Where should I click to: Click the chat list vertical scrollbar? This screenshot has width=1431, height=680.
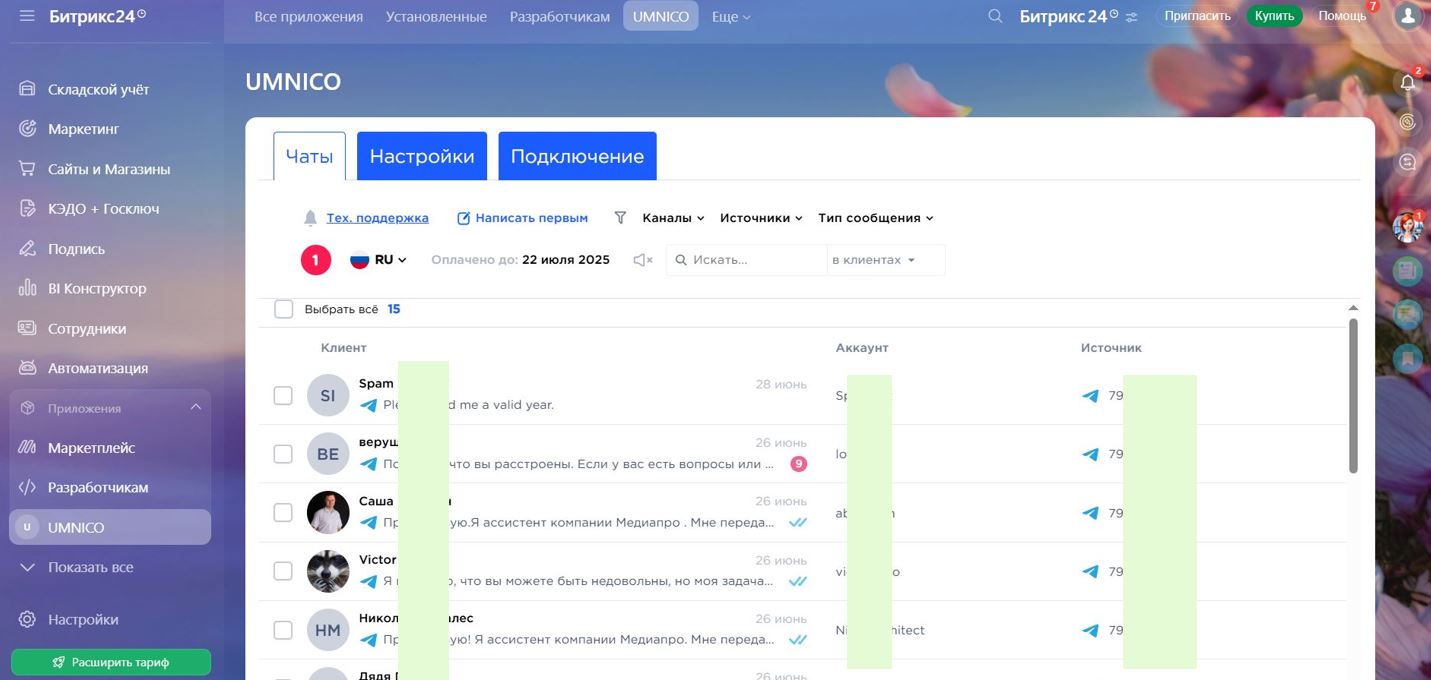1353,395
